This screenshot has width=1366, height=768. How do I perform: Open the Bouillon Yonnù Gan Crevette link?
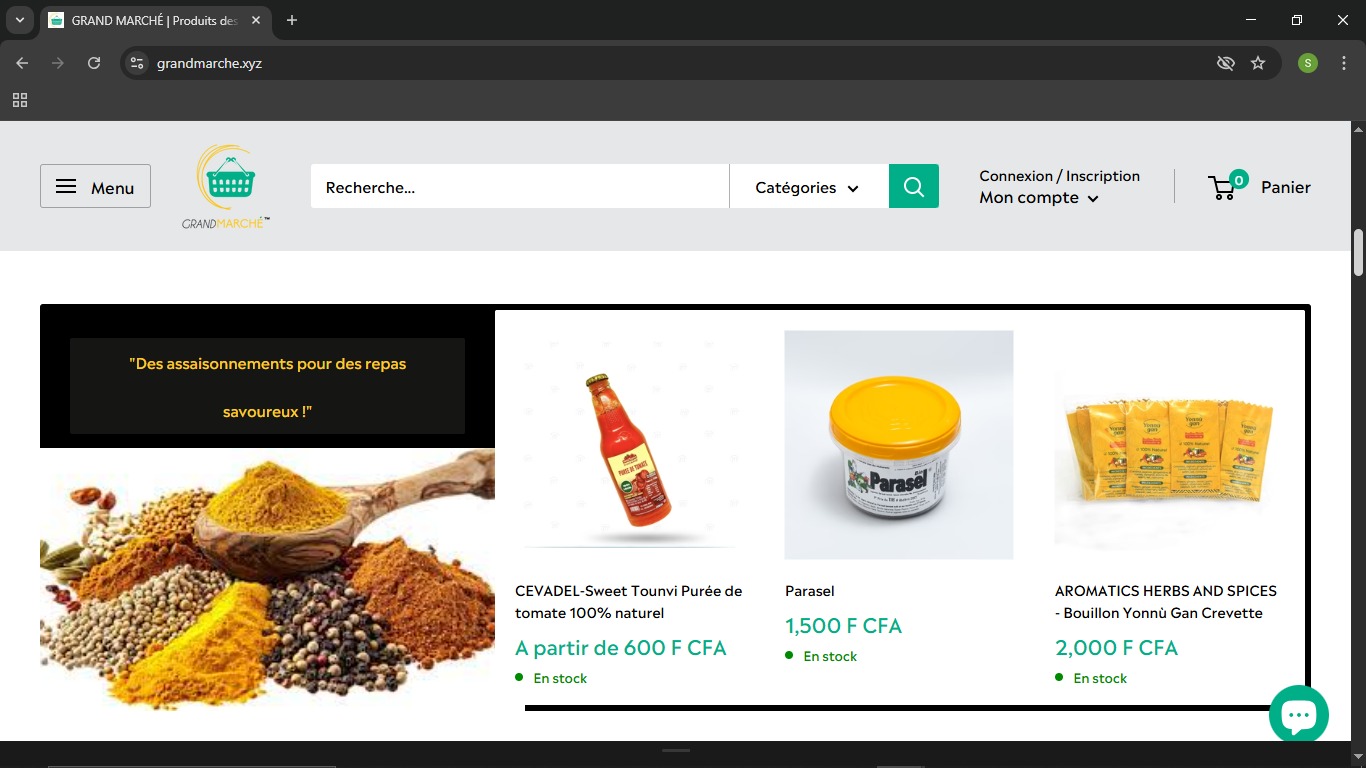(1166, 602)
